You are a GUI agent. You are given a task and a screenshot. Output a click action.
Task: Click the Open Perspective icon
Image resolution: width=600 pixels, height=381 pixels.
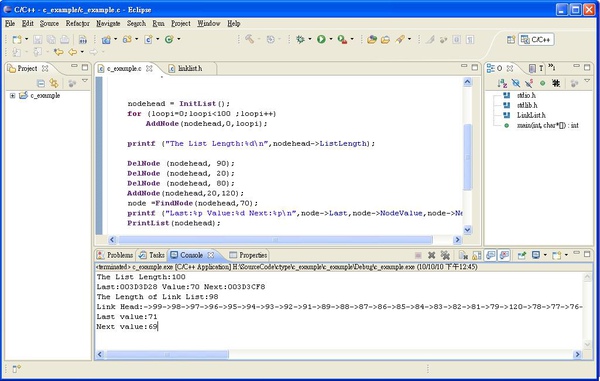(x=510, y=39)
